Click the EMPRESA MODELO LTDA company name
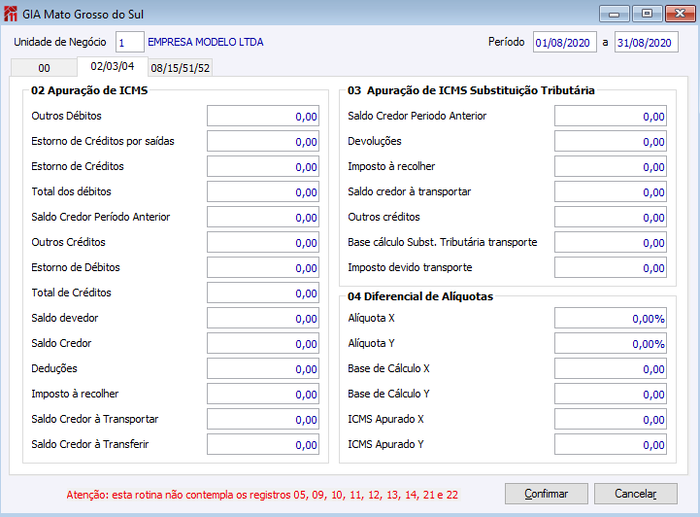The height and width of the screenshot is (517, 700). pyautogui.click(x=205, y=42)
